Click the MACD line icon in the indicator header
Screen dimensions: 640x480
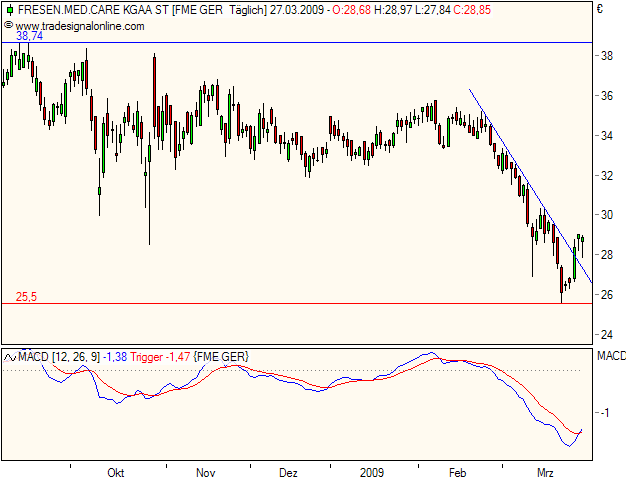9,357
